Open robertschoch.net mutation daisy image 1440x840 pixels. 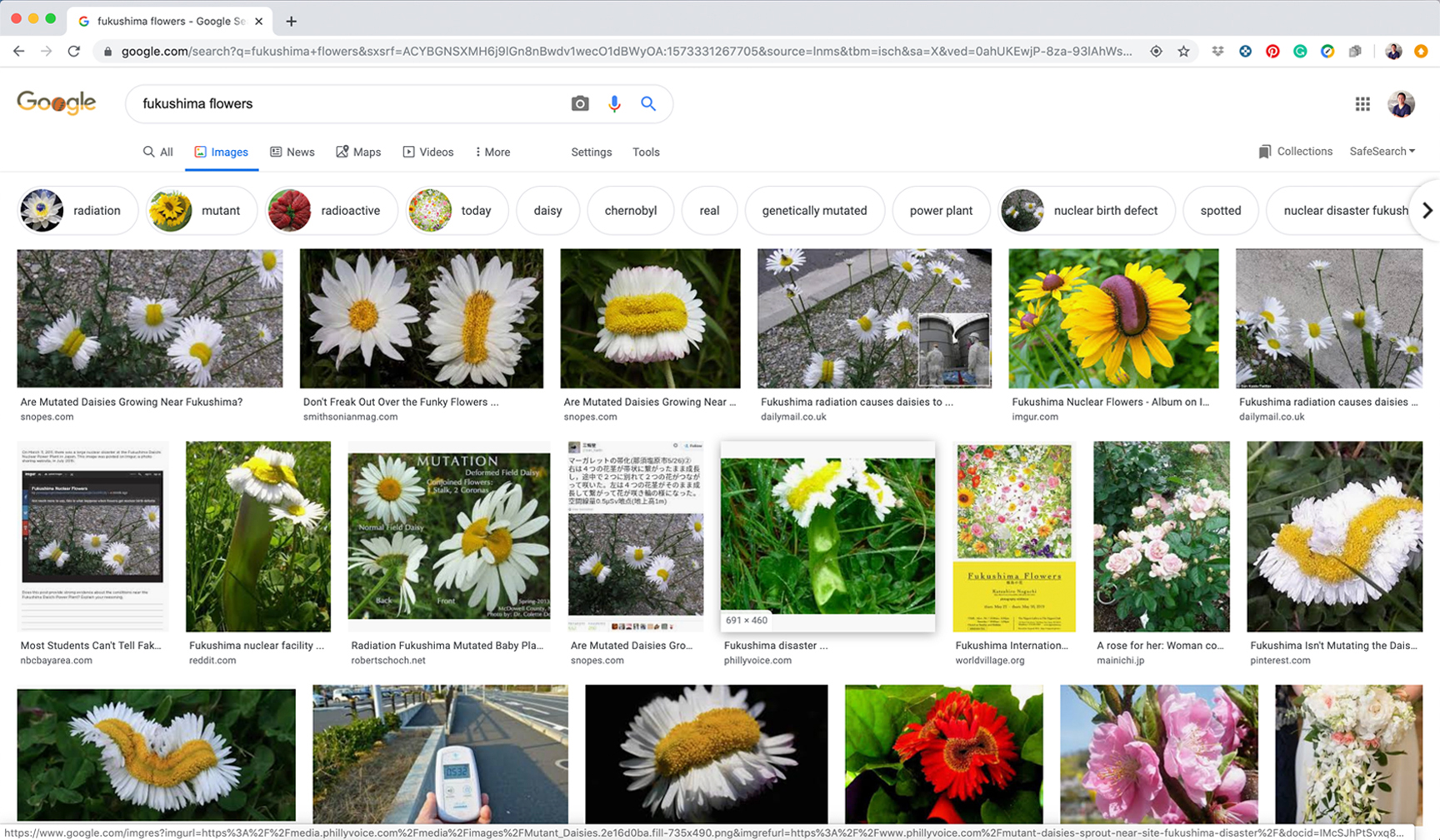tap(449, 536)
